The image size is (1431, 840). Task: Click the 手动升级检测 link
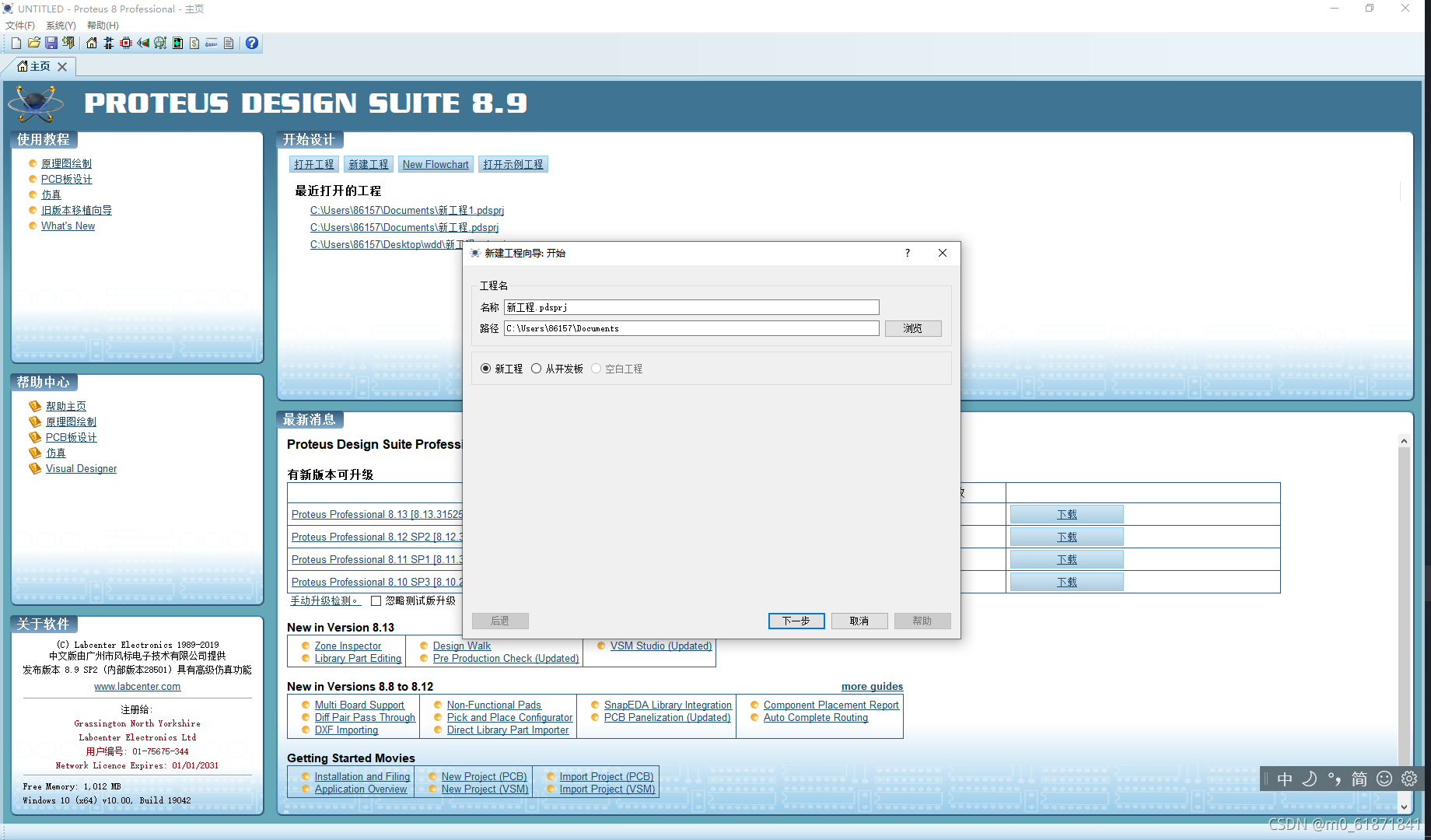point(324,600)
